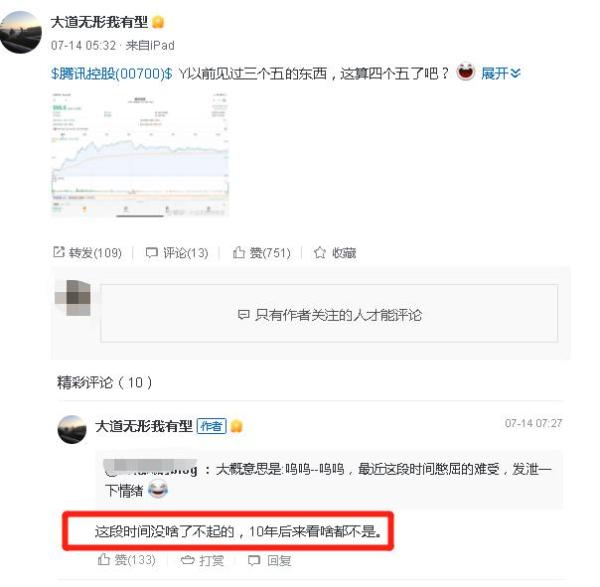The width and height of the screenshot is (600, 587).
Task: Open the post author's avatar photo
Action: tap(20, 32)
